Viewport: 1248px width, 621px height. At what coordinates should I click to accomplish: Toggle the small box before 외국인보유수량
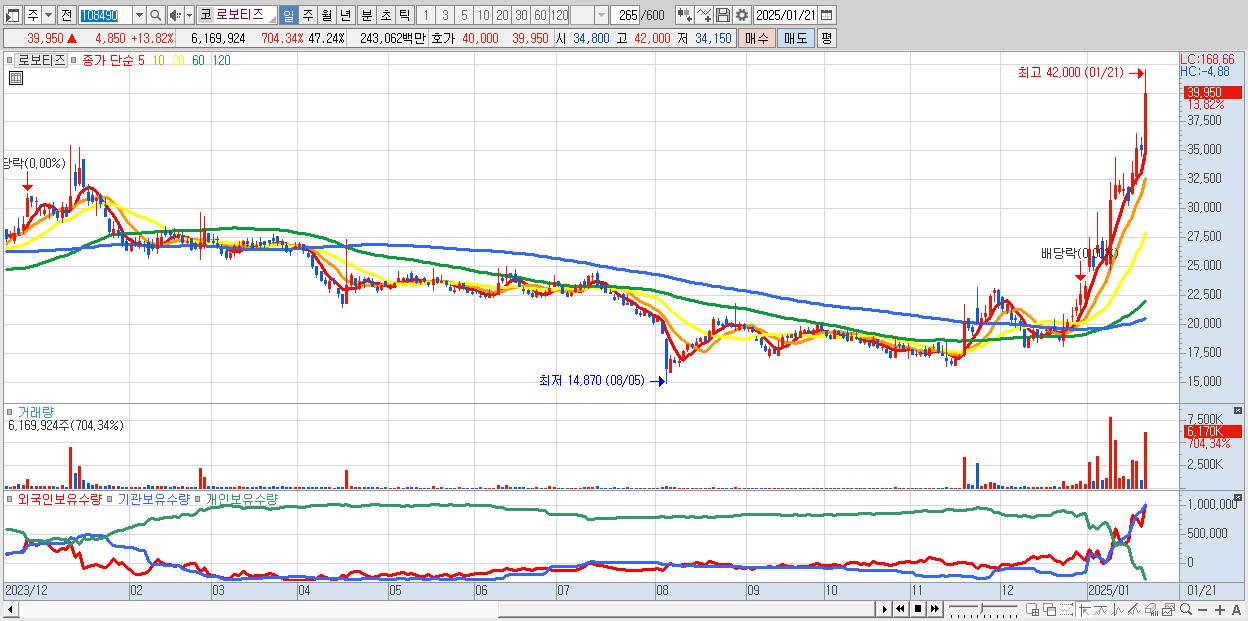[11, 498]
